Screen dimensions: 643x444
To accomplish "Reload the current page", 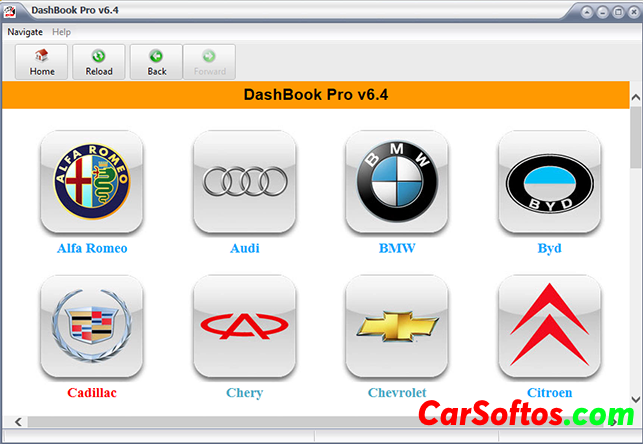I will pos(99,62).
